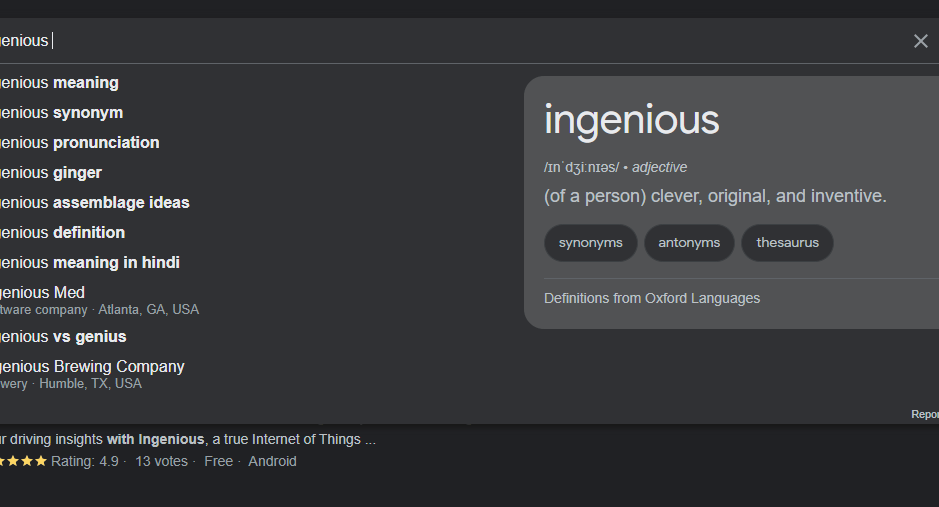The width and height of the screenshot is (939, 507).
Task: Click the 'ingenious' definition heading
Action: pyautogui.click(x=631, y=120)
